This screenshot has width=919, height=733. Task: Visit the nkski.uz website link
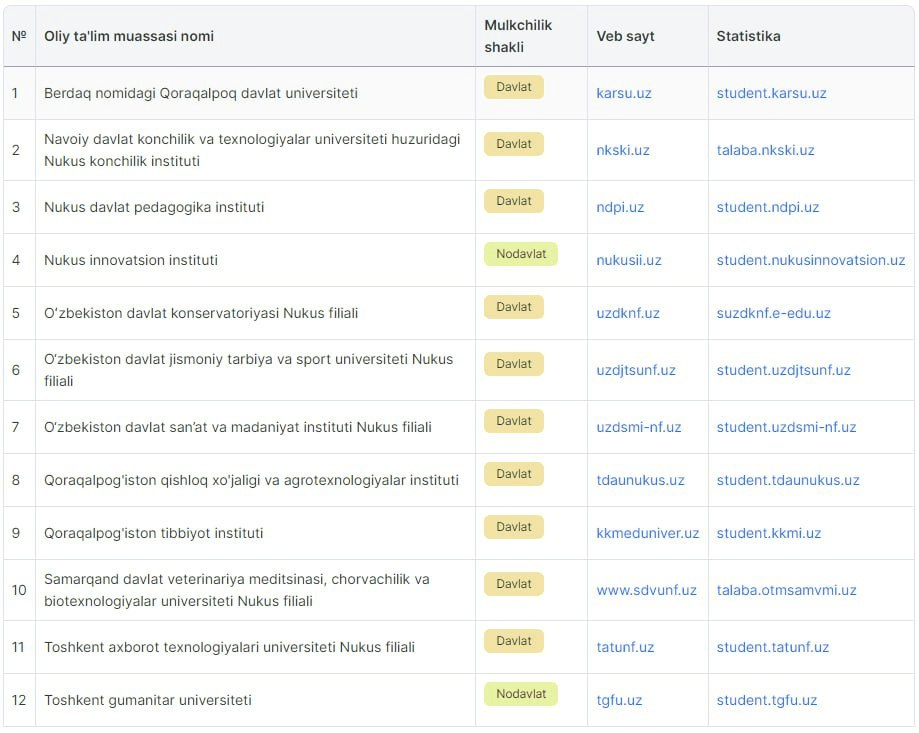(x=622, y=150)
